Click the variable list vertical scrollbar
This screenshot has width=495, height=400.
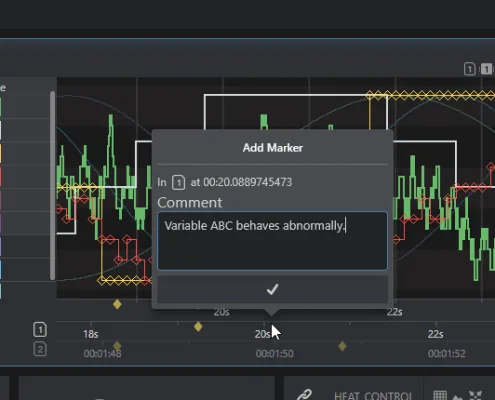(x=52, y=185)
